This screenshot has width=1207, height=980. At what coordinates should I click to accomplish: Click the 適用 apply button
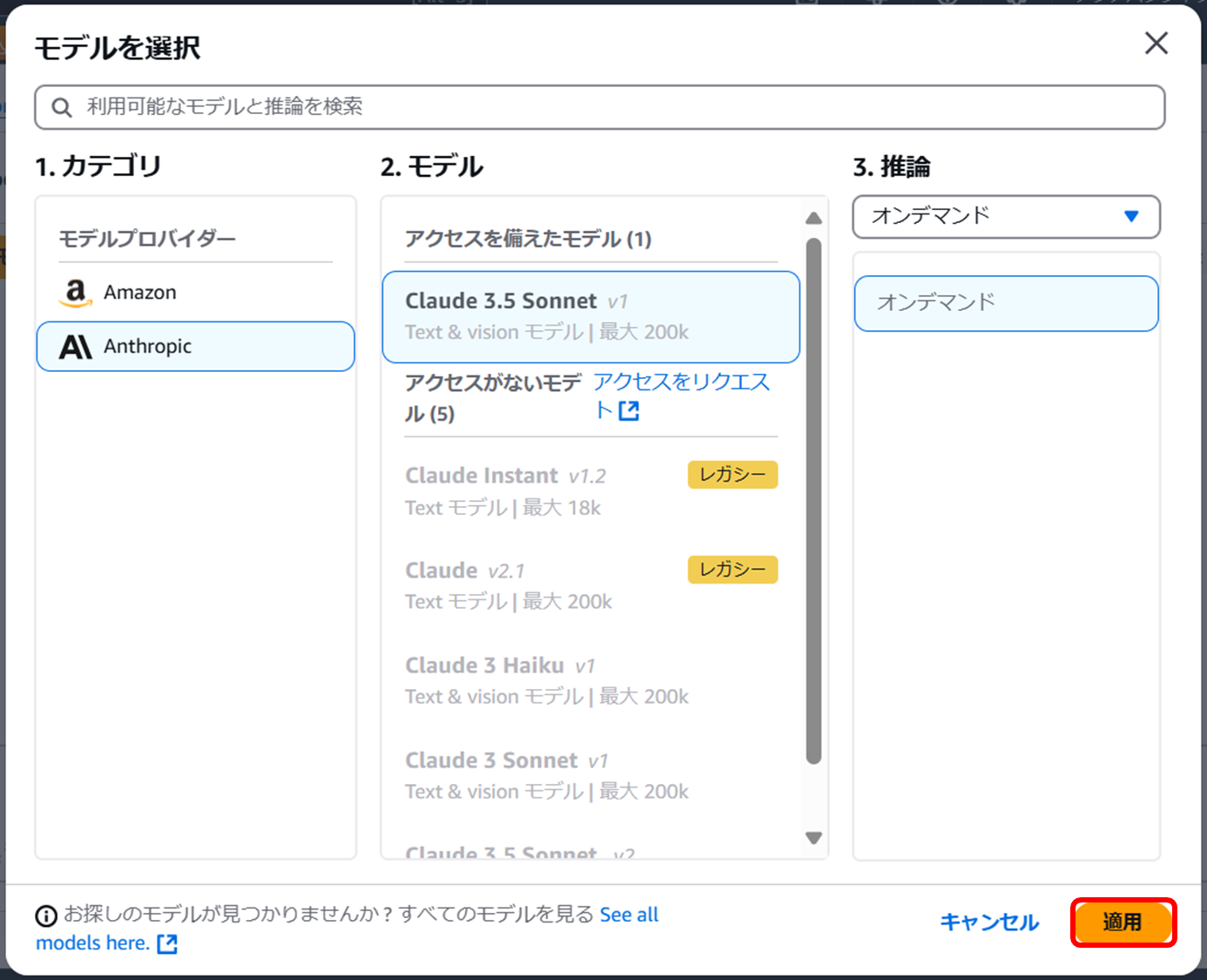click(1123, 923)
